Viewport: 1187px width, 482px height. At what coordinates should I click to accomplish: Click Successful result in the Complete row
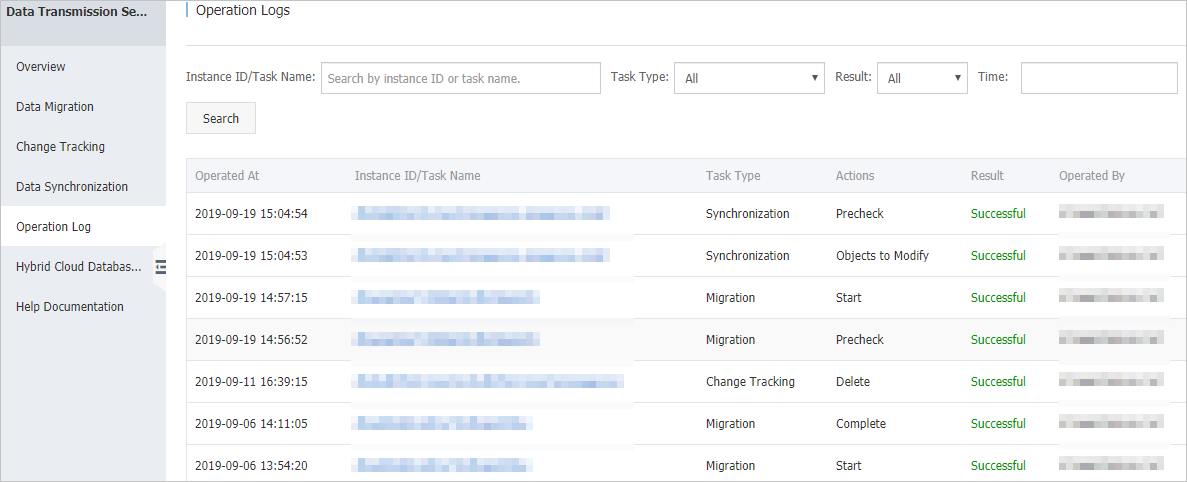[998, 424]
